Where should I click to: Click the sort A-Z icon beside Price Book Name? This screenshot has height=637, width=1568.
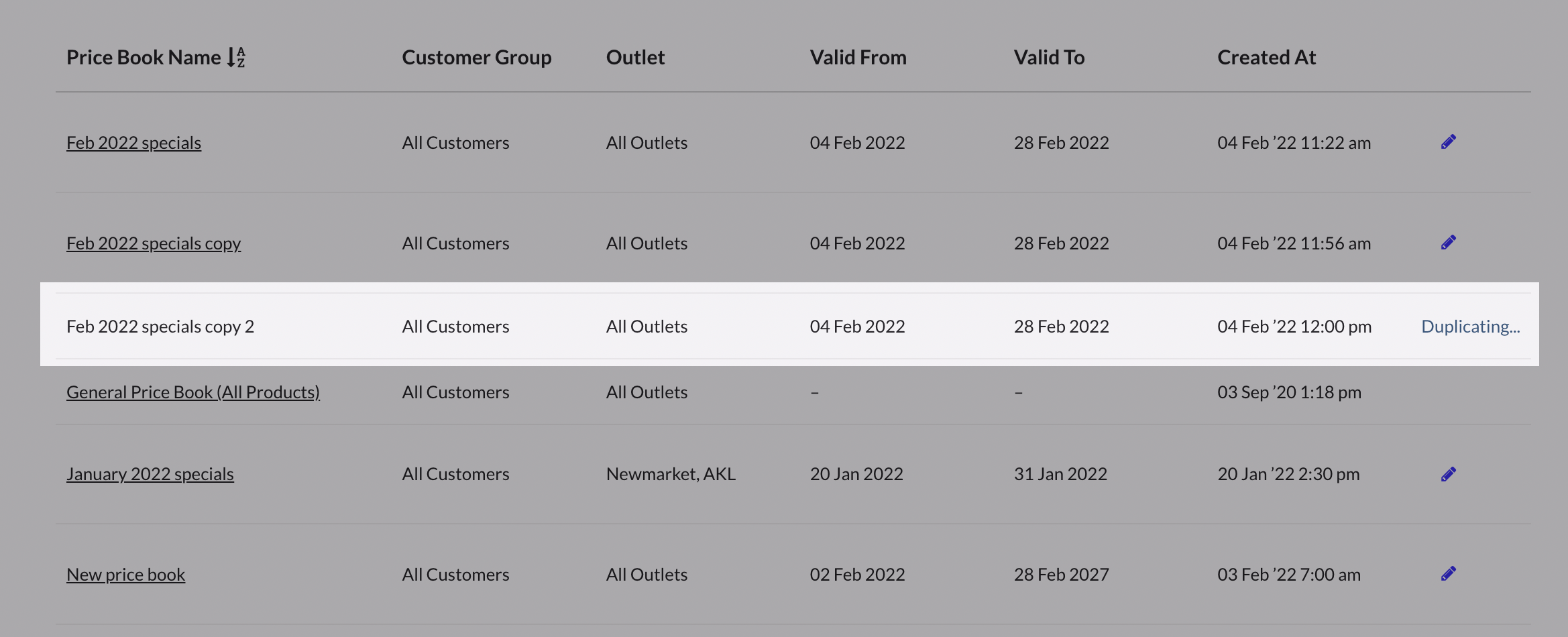236,58
